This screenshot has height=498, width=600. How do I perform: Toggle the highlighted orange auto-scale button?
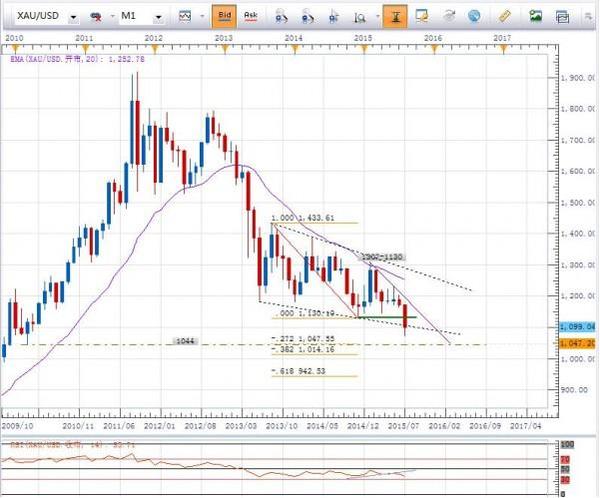point(397,17)
